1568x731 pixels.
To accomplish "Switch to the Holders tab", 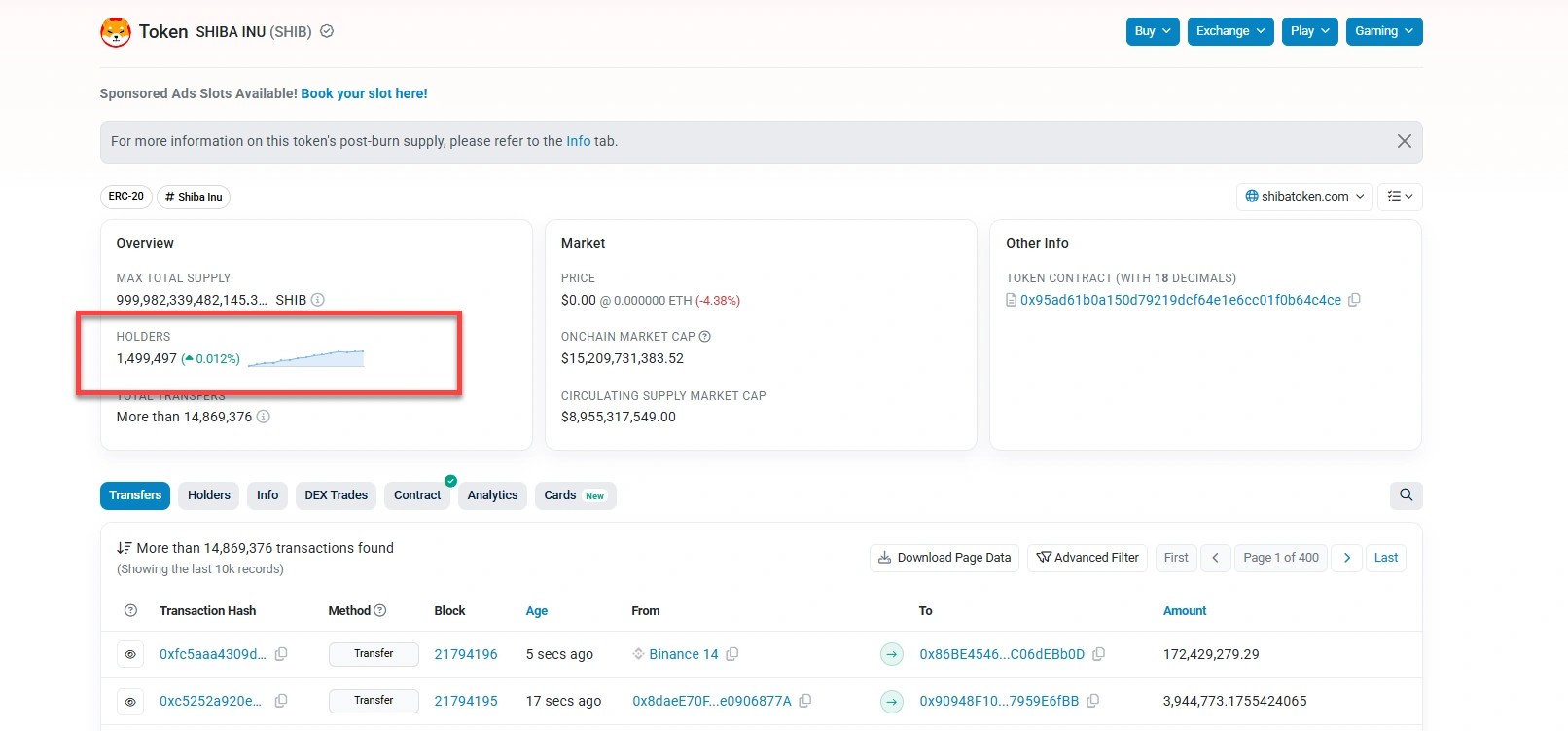I will (x=209, y=495).
